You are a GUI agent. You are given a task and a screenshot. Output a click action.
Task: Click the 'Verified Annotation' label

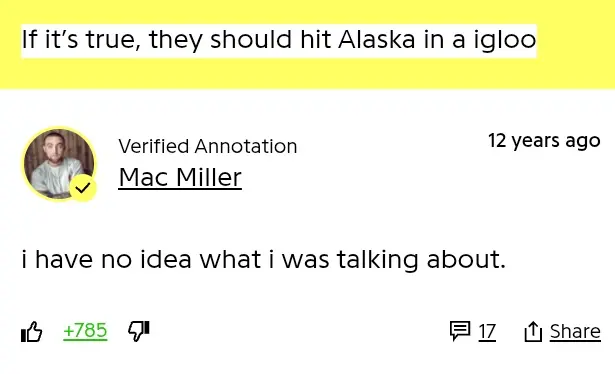click(207, 146)
